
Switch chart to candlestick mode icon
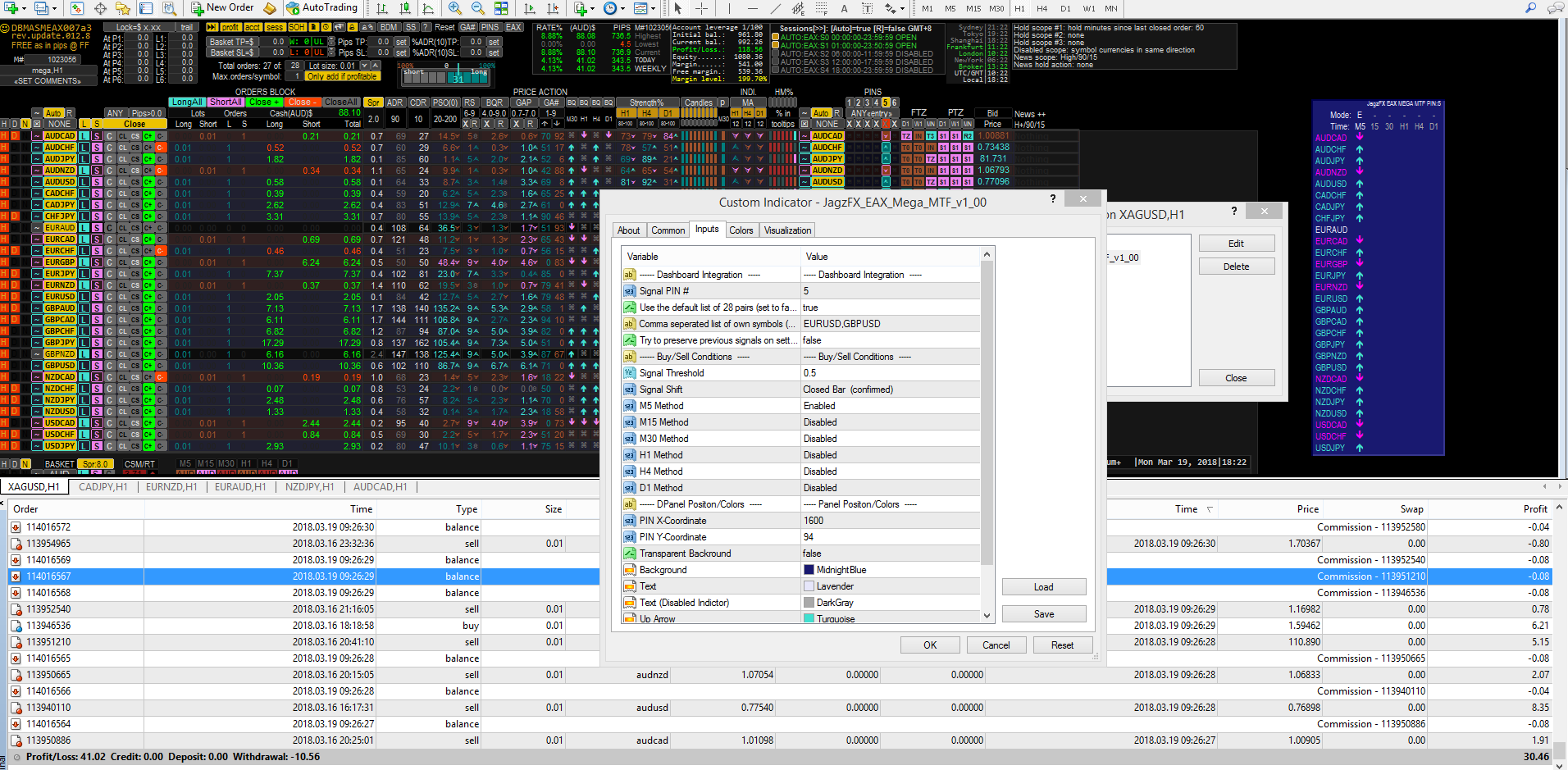405,8
